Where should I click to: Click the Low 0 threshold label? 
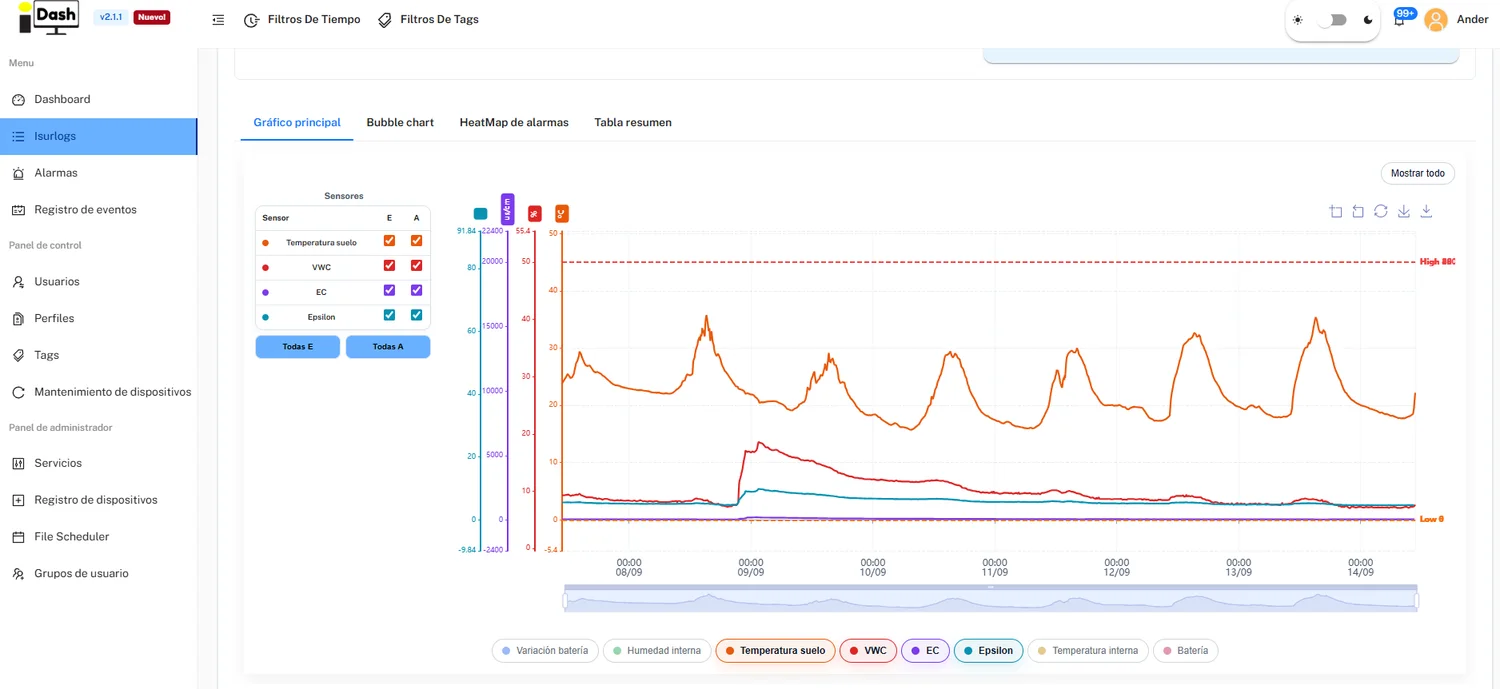click(x=1432, y=519)
